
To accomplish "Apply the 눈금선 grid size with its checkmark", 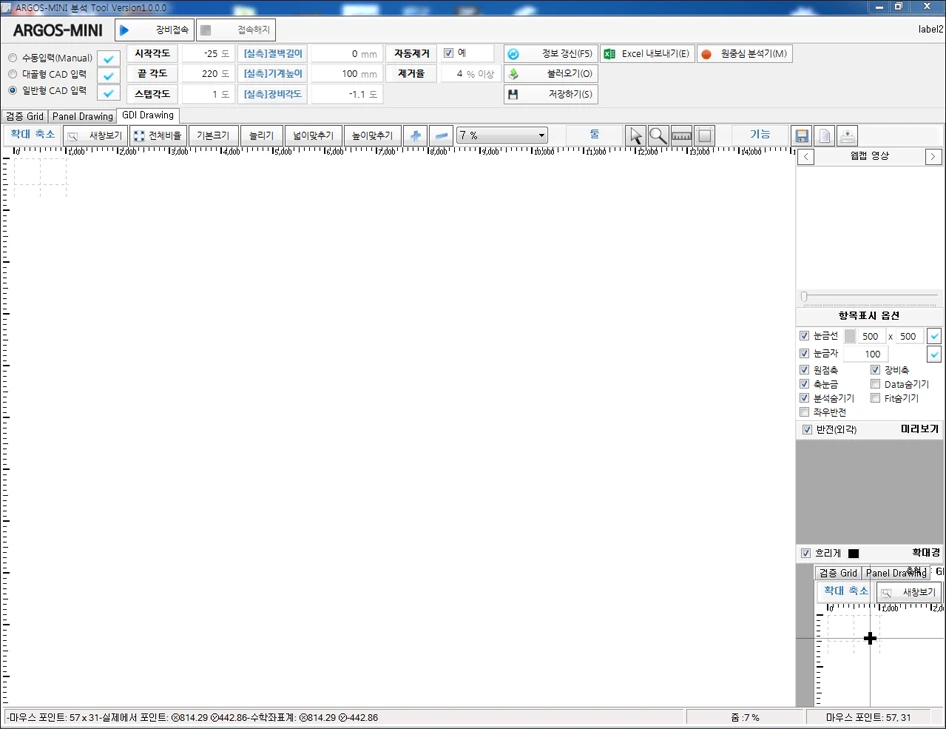I will pos(934,336).
